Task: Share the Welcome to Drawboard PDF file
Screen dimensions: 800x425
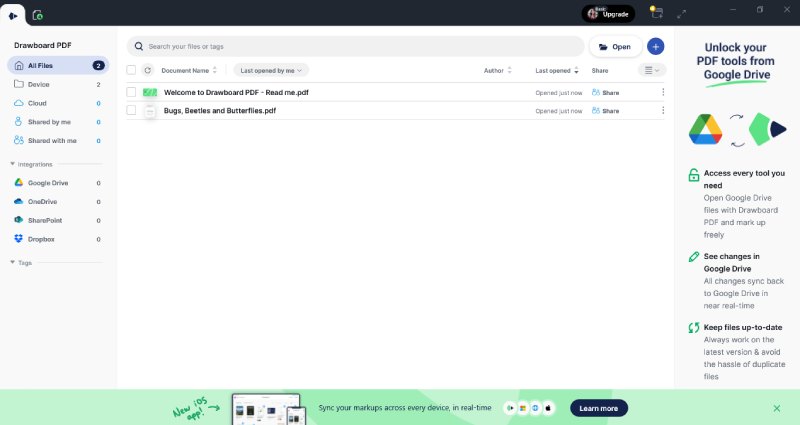Action: pyautogui.click(x=606, y=92)
